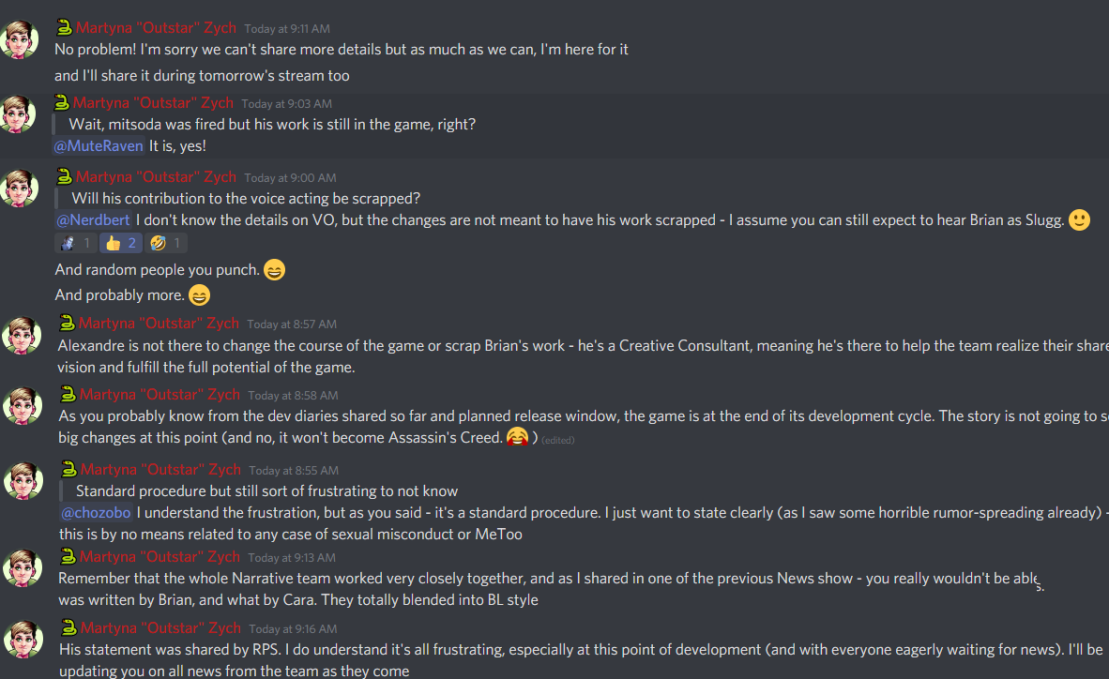Click laughing-crying emoji after 'Assassin's Creed'
Screen dimensions: 1109x679
[x=517, y=437]
